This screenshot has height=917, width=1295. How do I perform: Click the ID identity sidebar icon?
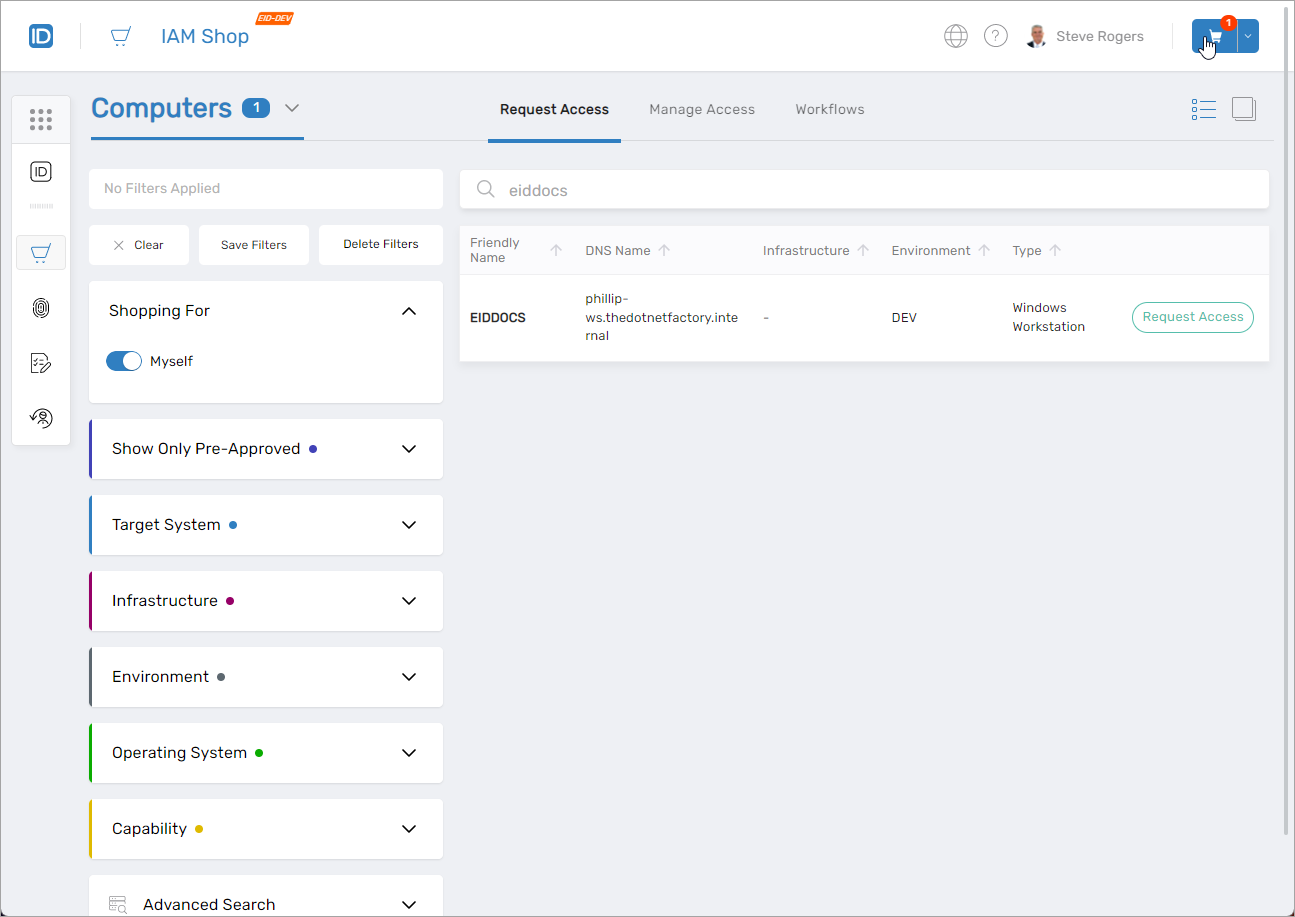(41, 172)
